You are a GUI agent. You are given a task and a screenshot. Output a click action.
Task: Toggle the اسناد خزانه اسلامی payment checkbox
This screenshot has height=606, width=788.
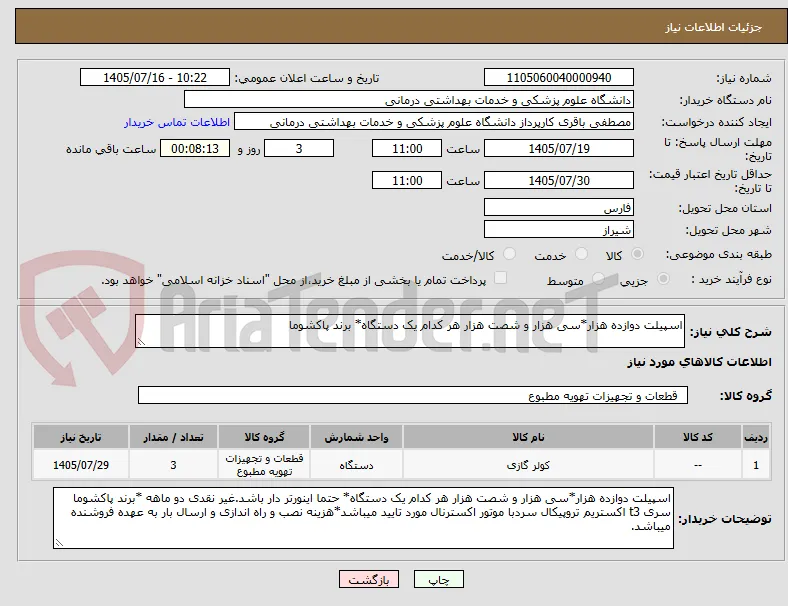point(501,278)
